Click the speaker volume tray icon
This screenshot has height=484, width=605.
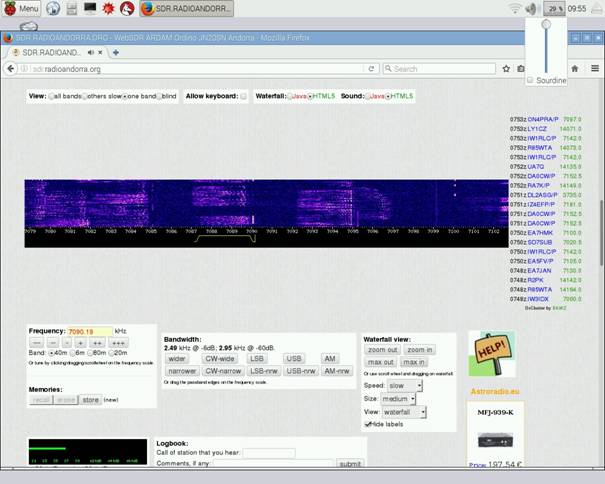pyautogui.click(x=531, y=8)
